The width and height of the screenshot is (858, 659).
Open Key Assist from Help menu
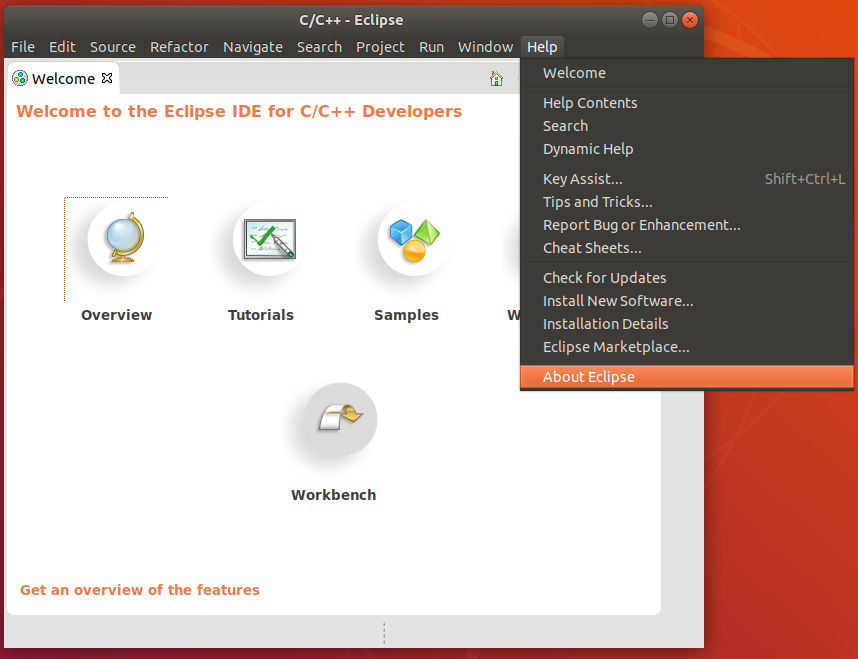(687, 179)
